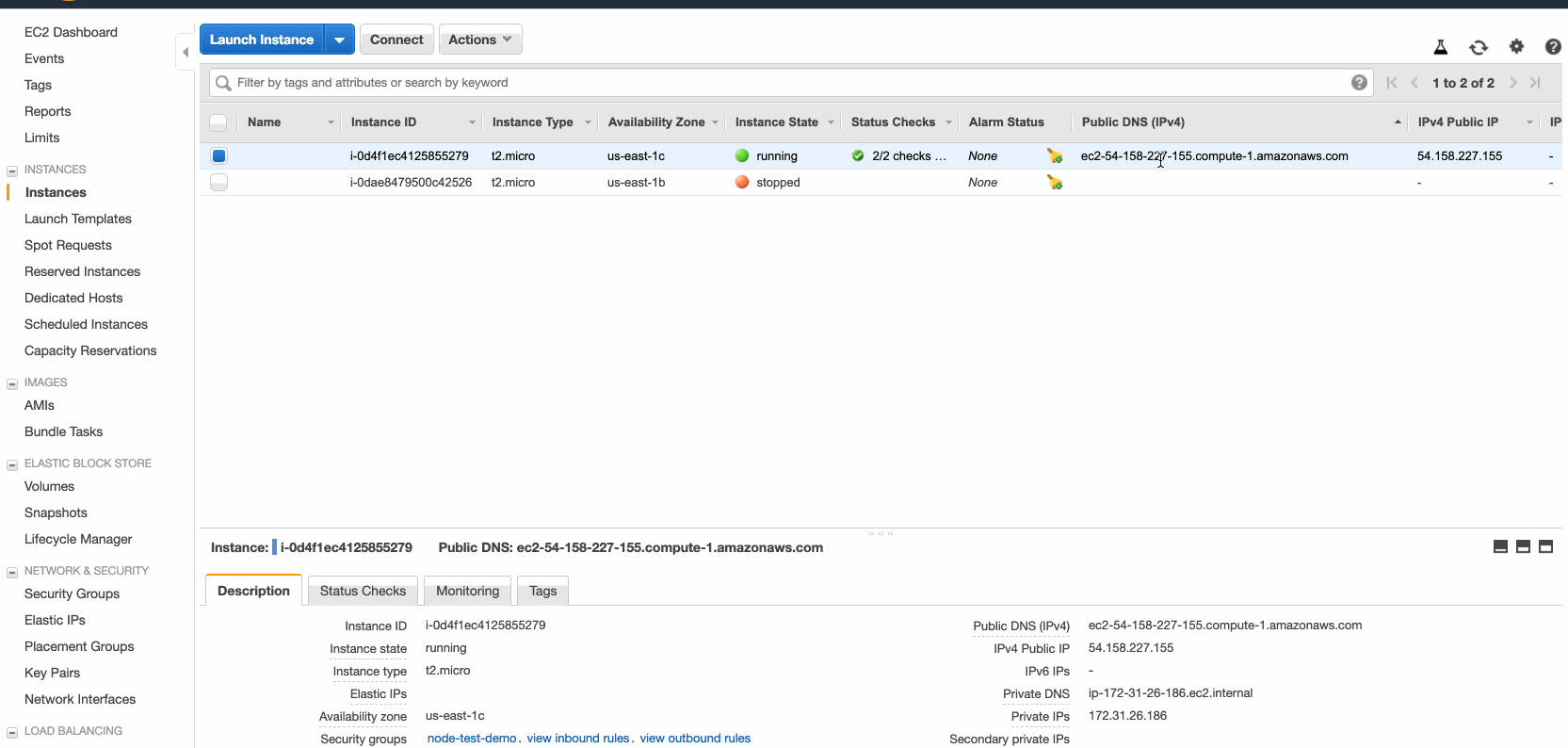Click the Connect button
The width and height of the screenshot is (1568, 748).
[396, 40]
